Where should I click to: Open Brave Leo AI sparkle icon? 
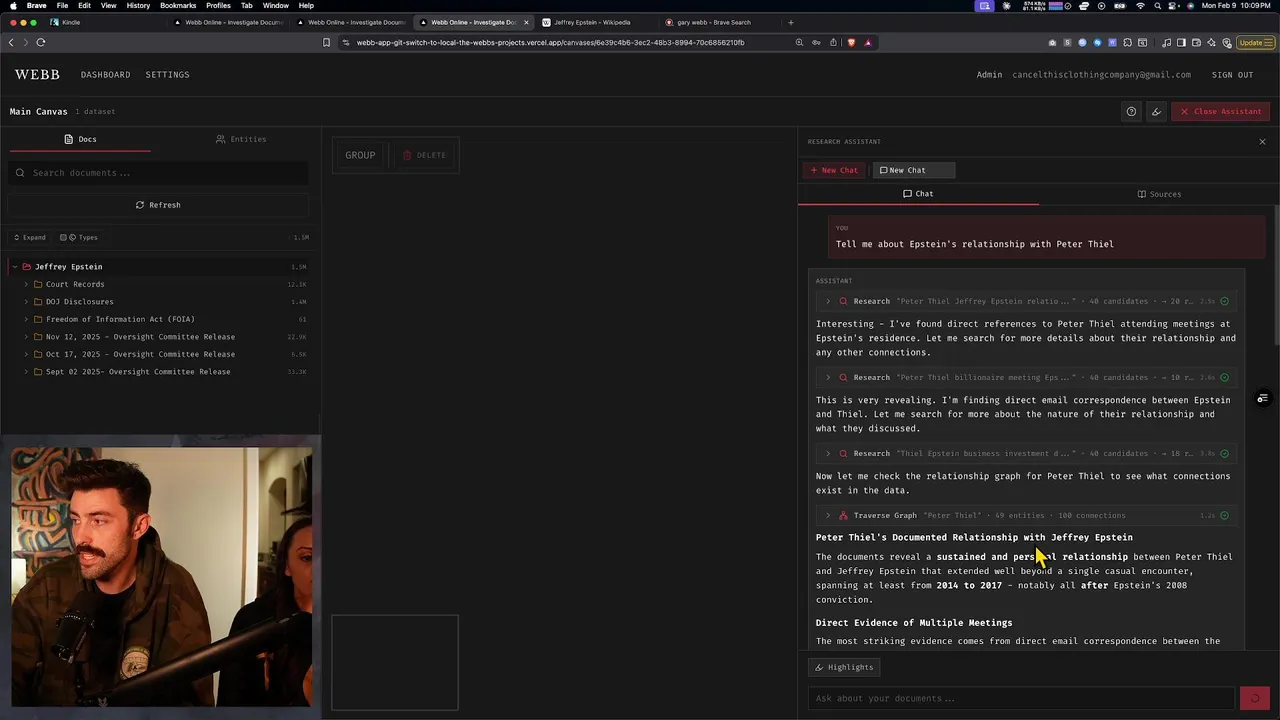point(1212,42)
